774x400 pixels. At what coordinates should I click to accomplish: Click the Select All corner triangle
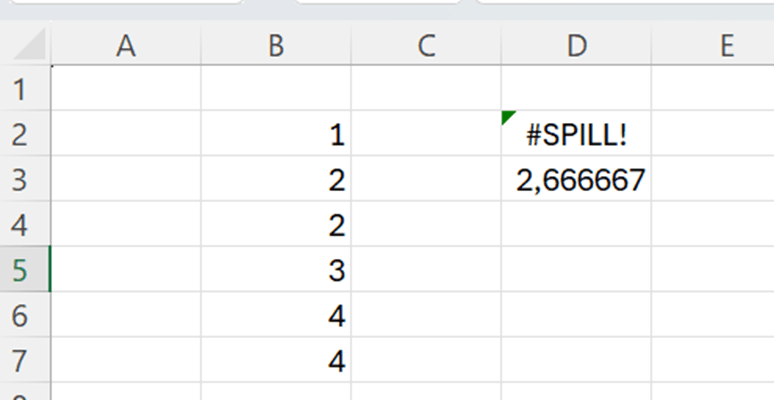[31, 45]
